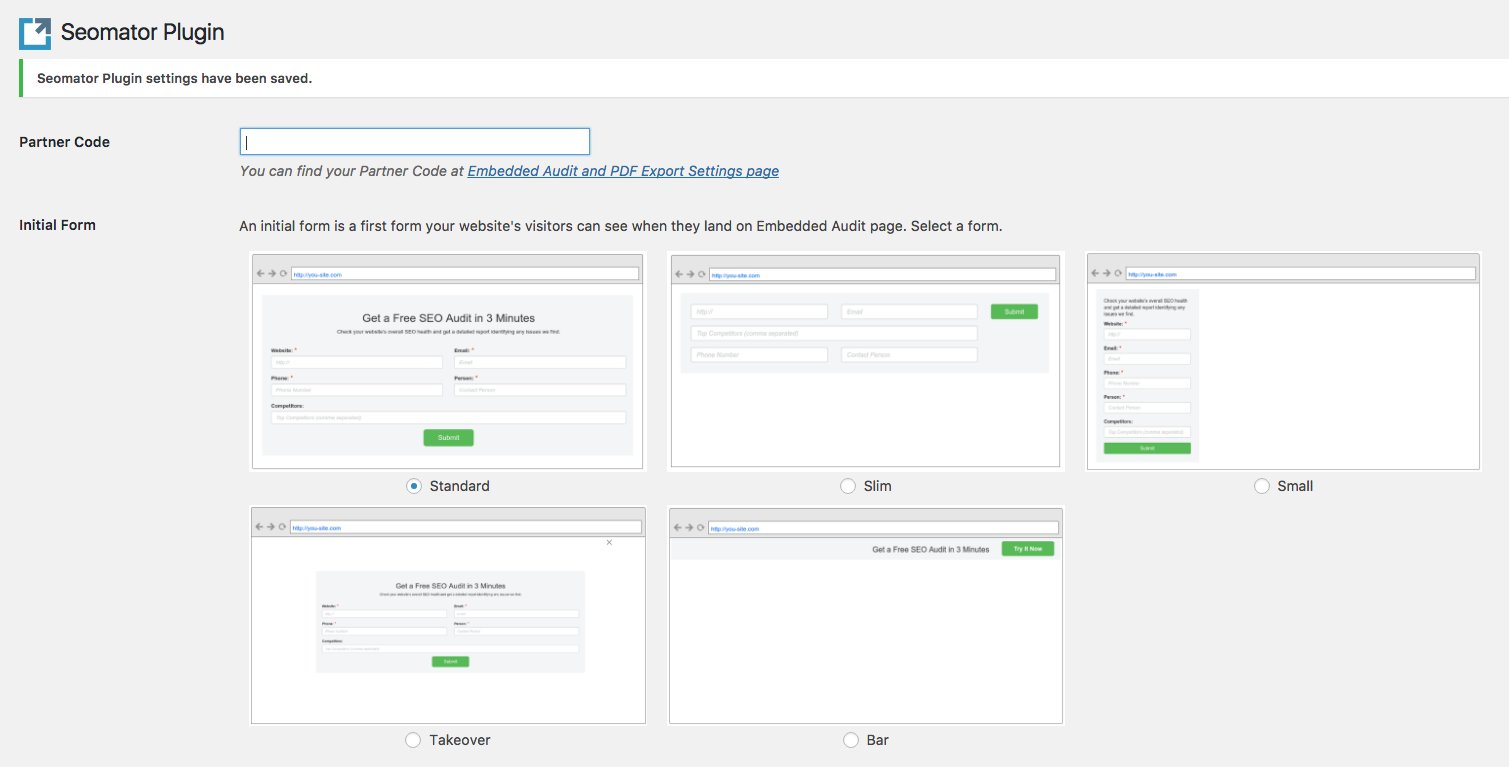Select the Slim form radio button
This screenshot has height=767, width=1509.
point(848,486)
